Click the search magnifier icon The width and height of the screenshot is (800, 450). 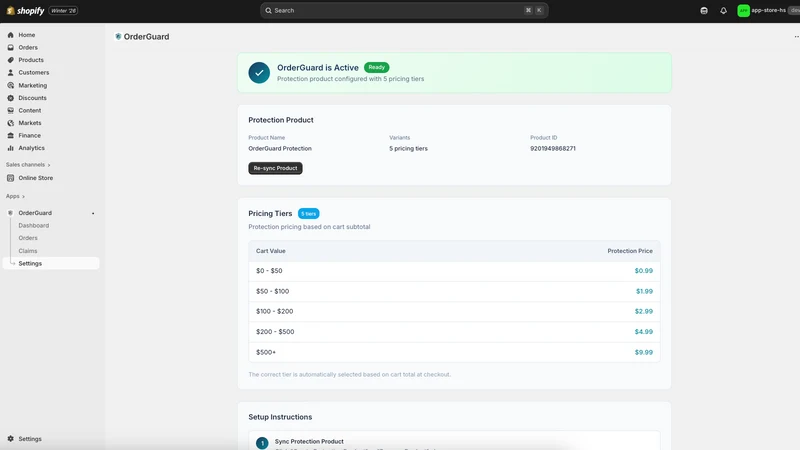(x=268, y=10)
